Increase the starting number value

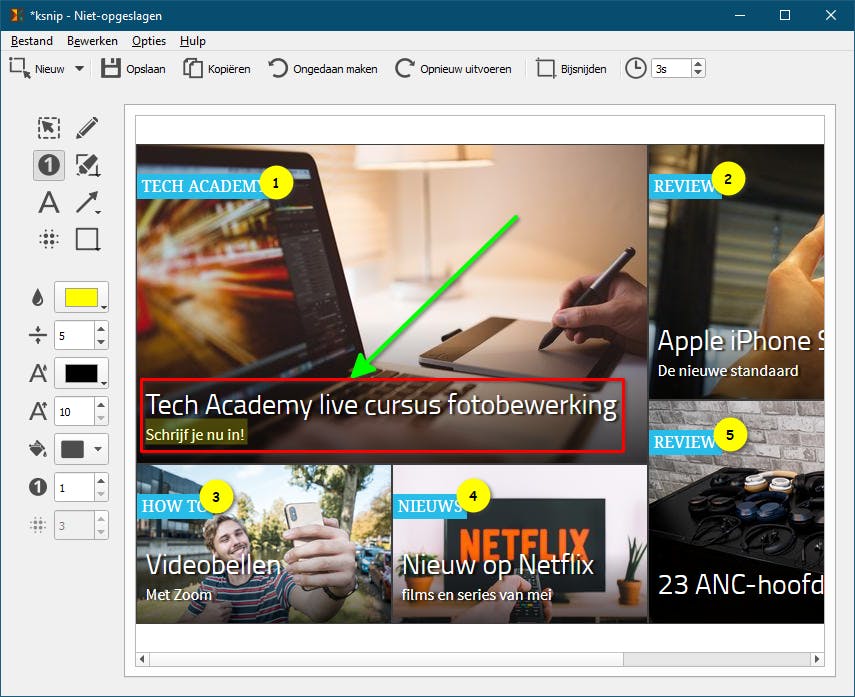click(x=101, y=480)
